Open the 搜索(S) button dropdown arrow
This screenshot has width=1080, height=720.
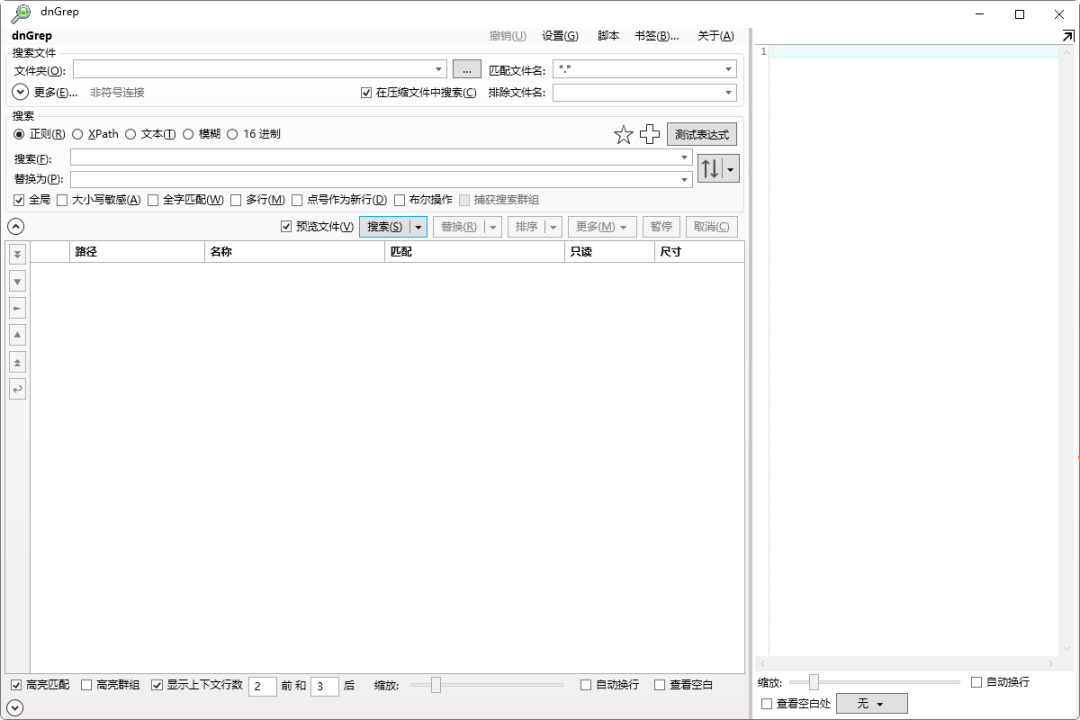[x=418, y=227]
